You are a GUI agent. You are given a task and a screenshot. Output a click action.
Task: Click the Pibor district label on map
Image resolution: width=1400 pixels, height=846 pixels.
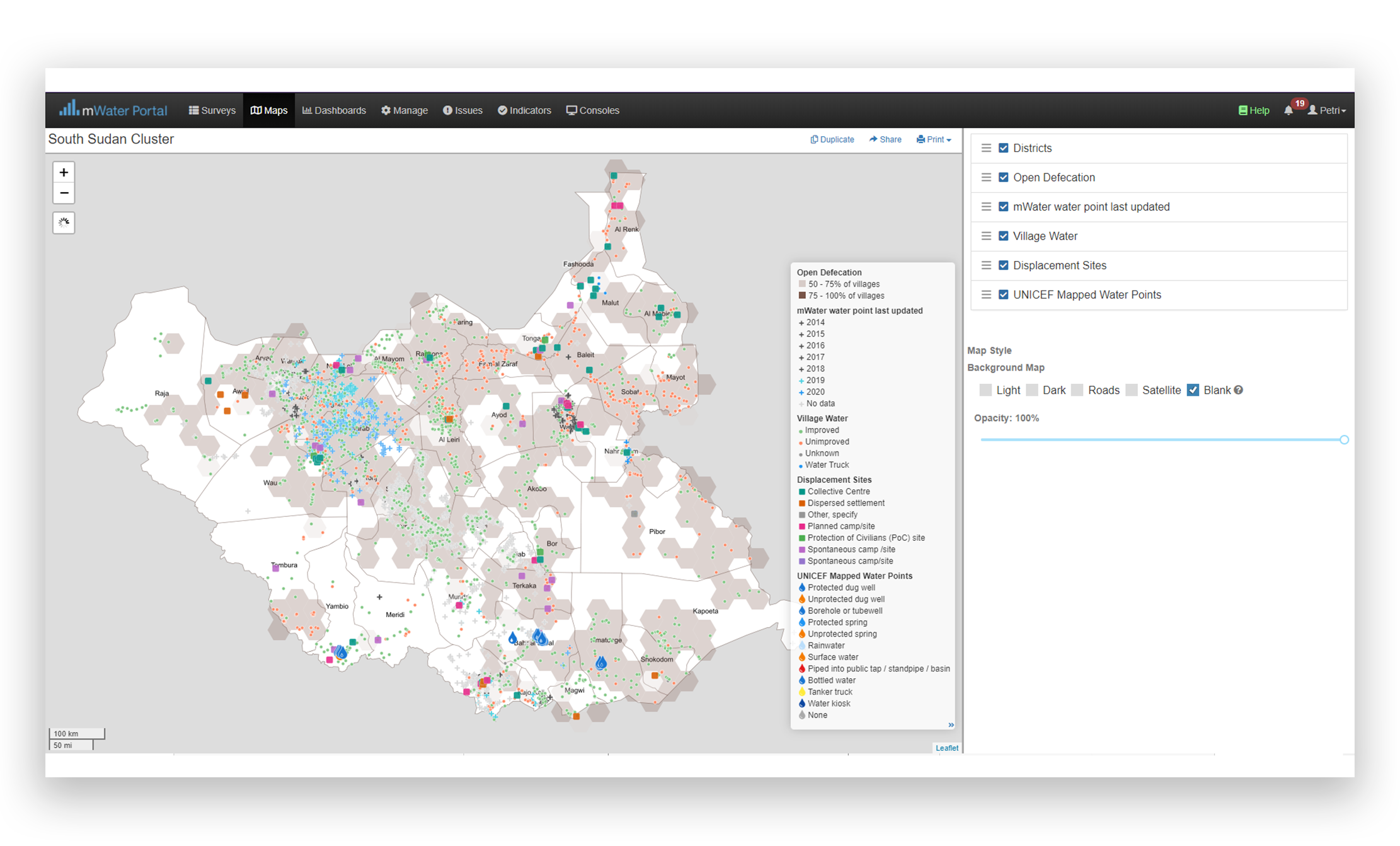[657, 531]
